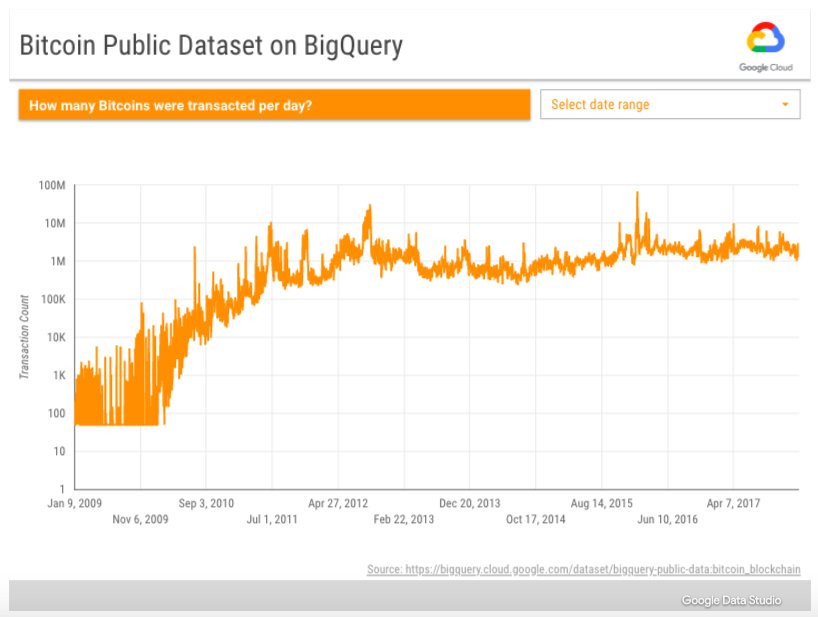Click the 'Aug 14, 2015' axis date
This screenshot has height=617, width=818.
(x=602, y=503)
